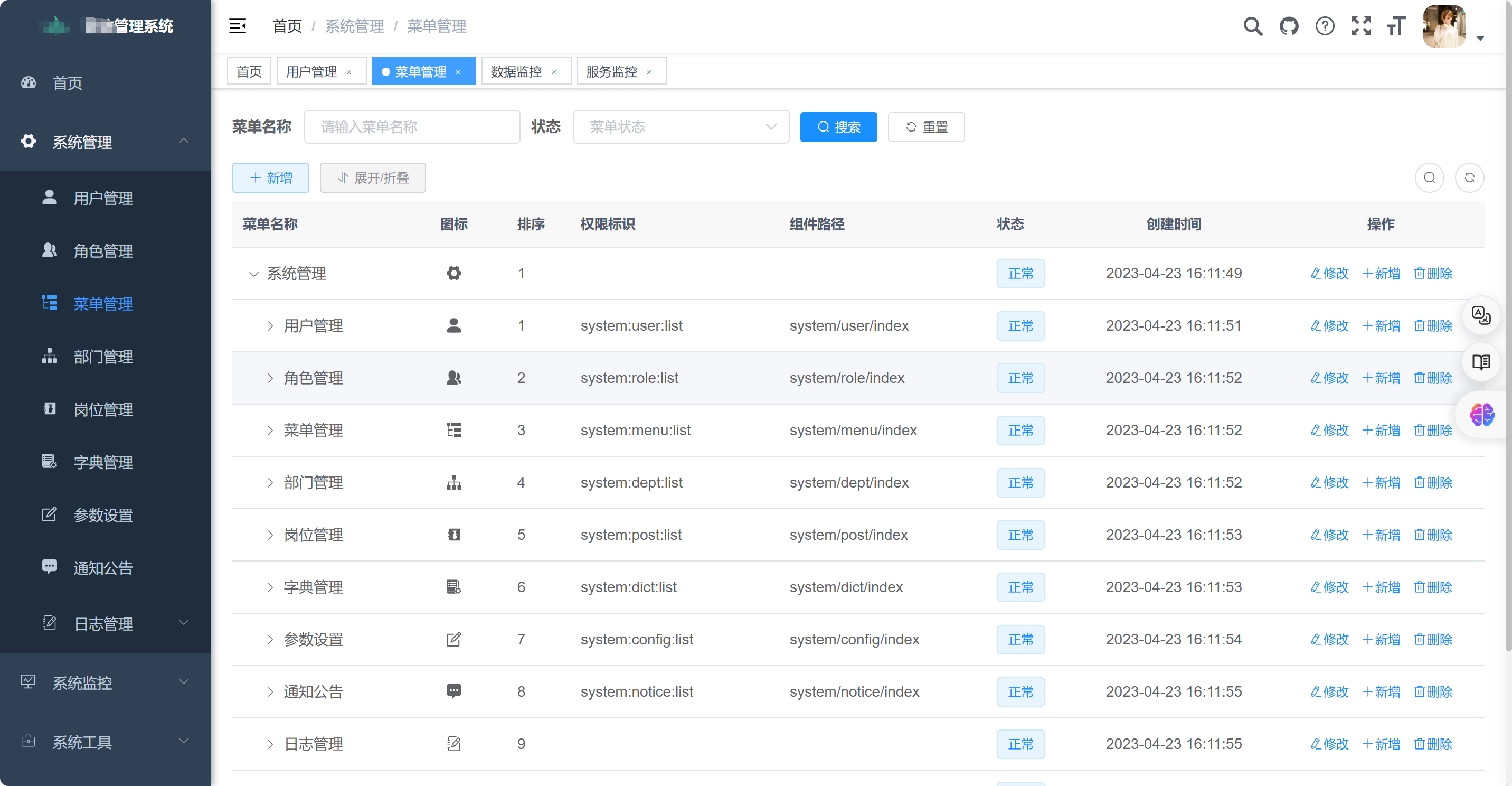The image size is (1512, 786).
Task: Close the 用户管理 tab
Action: 348,72
